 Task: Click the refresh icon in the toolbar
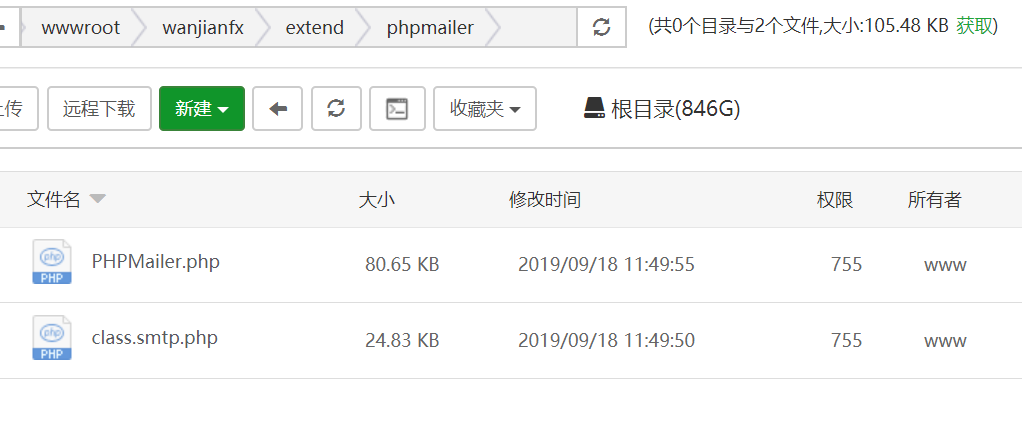(337, 109)
